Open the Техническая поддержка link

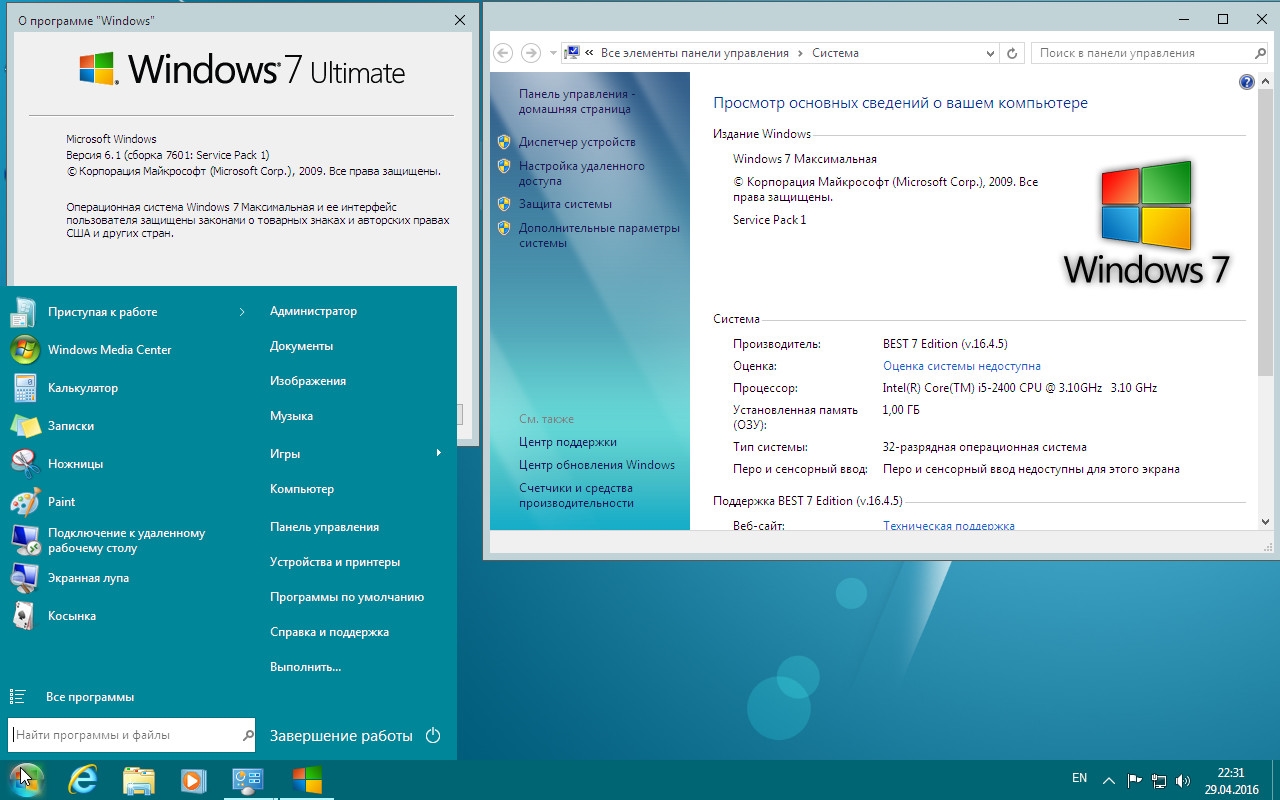pos(948,524)
